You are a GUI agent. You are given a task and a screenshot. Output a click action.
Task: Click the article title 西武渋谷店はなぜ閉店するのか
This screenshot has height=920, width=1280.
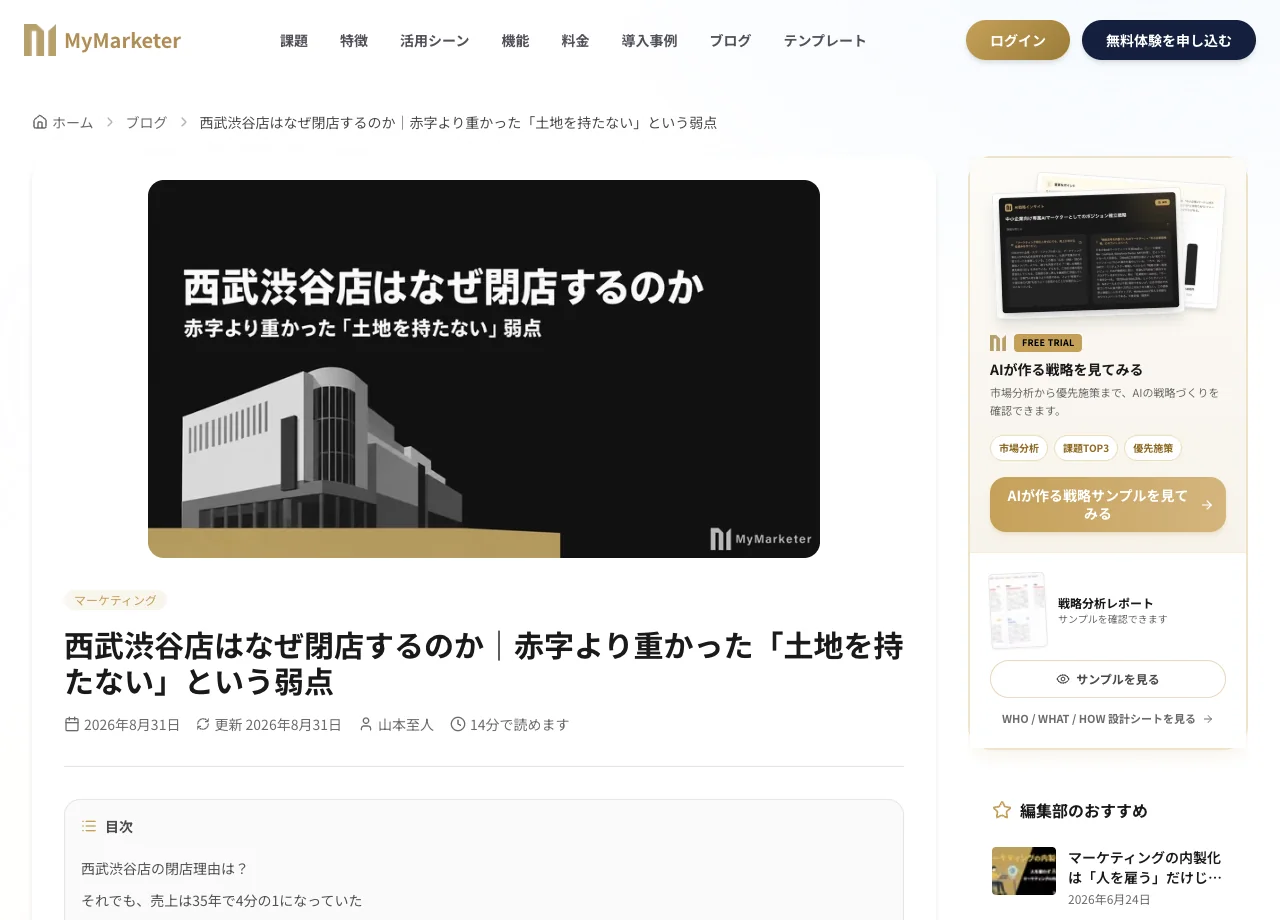click(484, 663)
